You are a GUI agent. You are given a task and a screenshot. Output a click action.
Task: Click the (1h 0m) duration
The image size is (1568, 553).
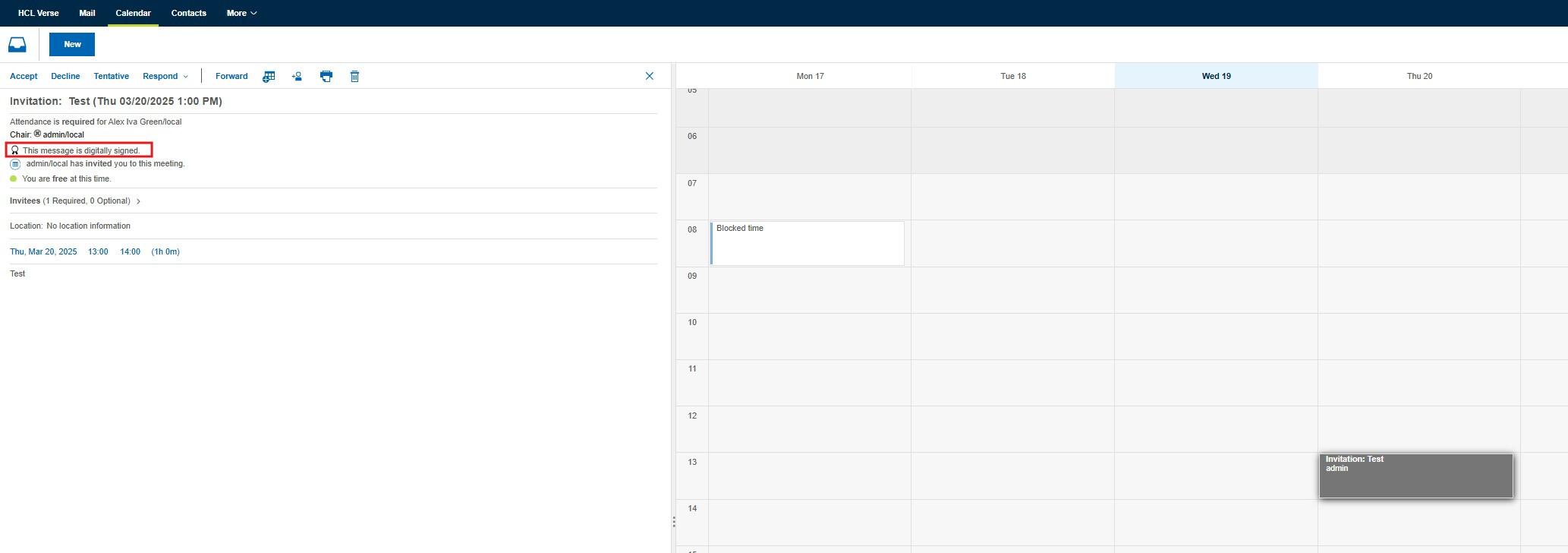click(x=165, y=251)
